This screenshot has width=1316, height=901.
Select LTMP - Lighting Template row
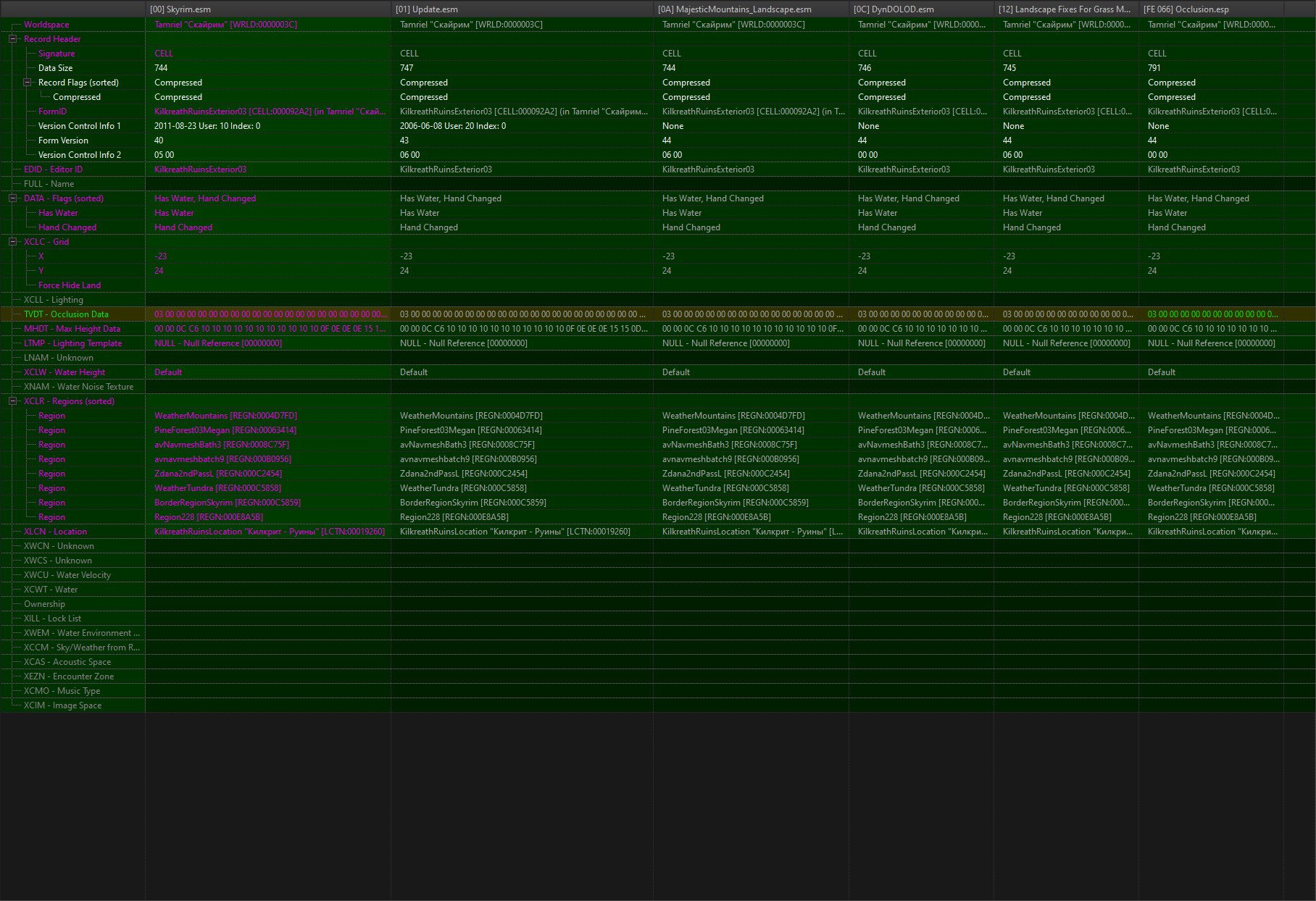[x=72, y=343]
